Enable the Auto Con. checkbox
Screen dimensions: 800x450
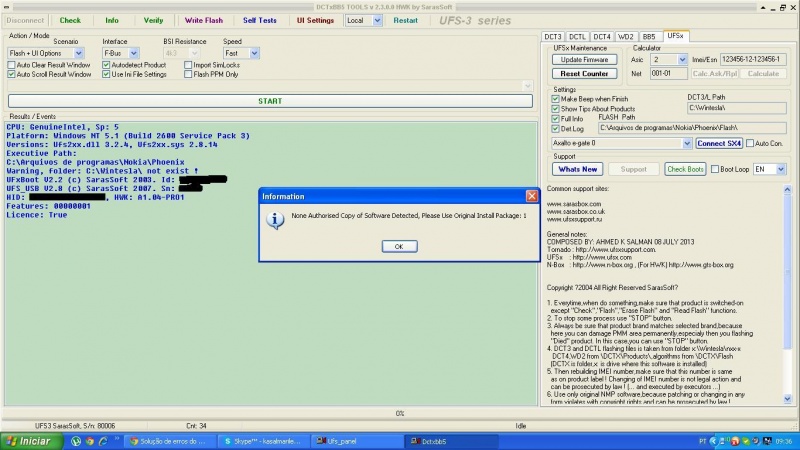(750, 143)
